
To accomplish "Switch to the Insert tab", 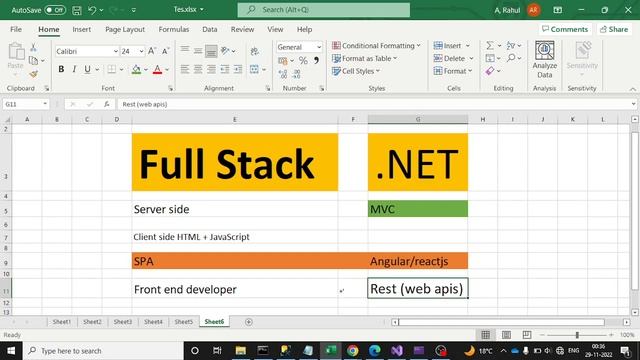I will click(82, 29).
